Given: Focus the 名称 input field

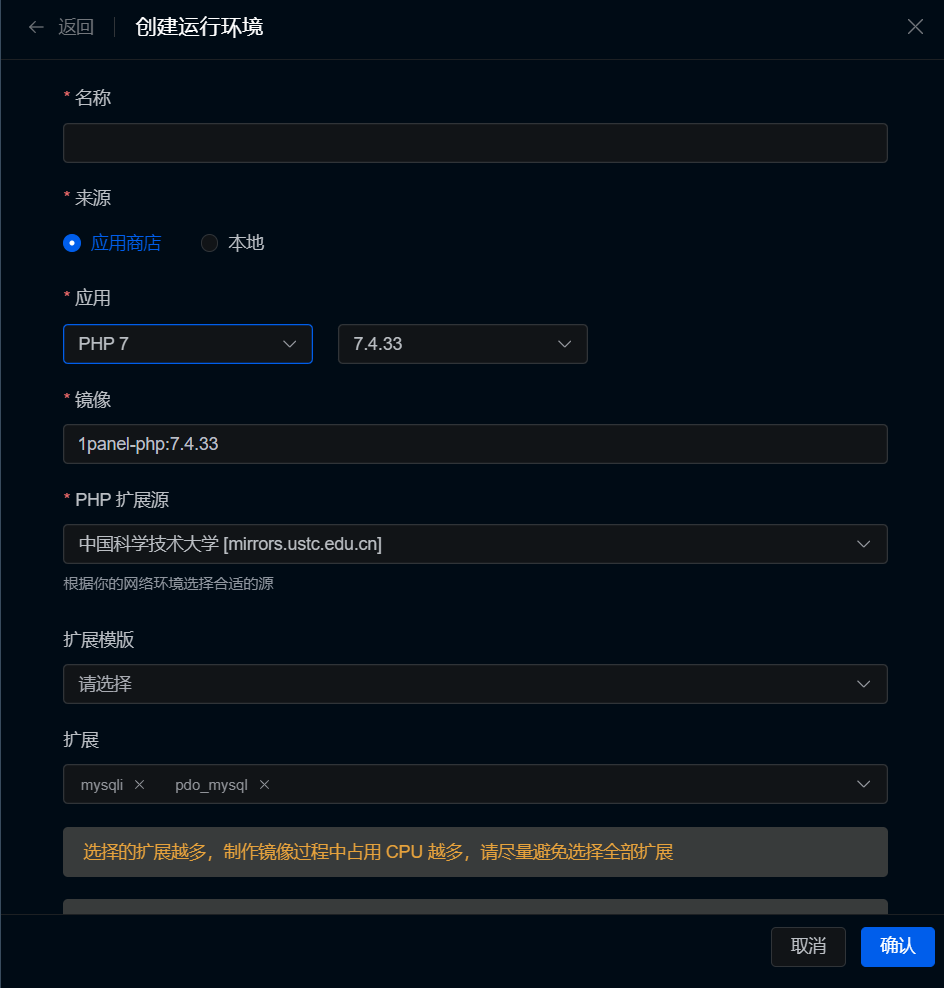Looking at the screenshot, I should [x=475, y=143].
